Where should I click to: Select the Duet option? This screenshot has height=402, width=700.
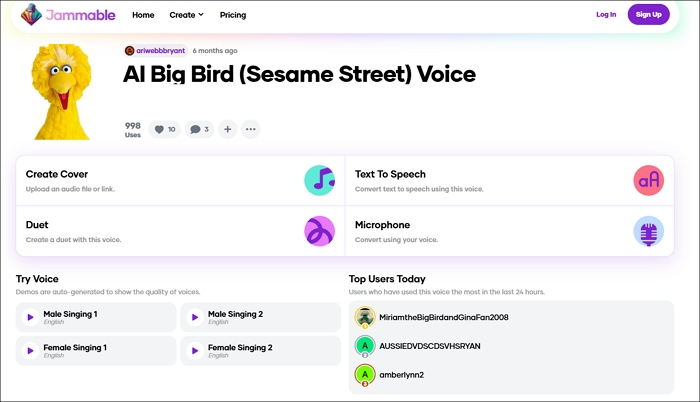(x=180, y=231)
